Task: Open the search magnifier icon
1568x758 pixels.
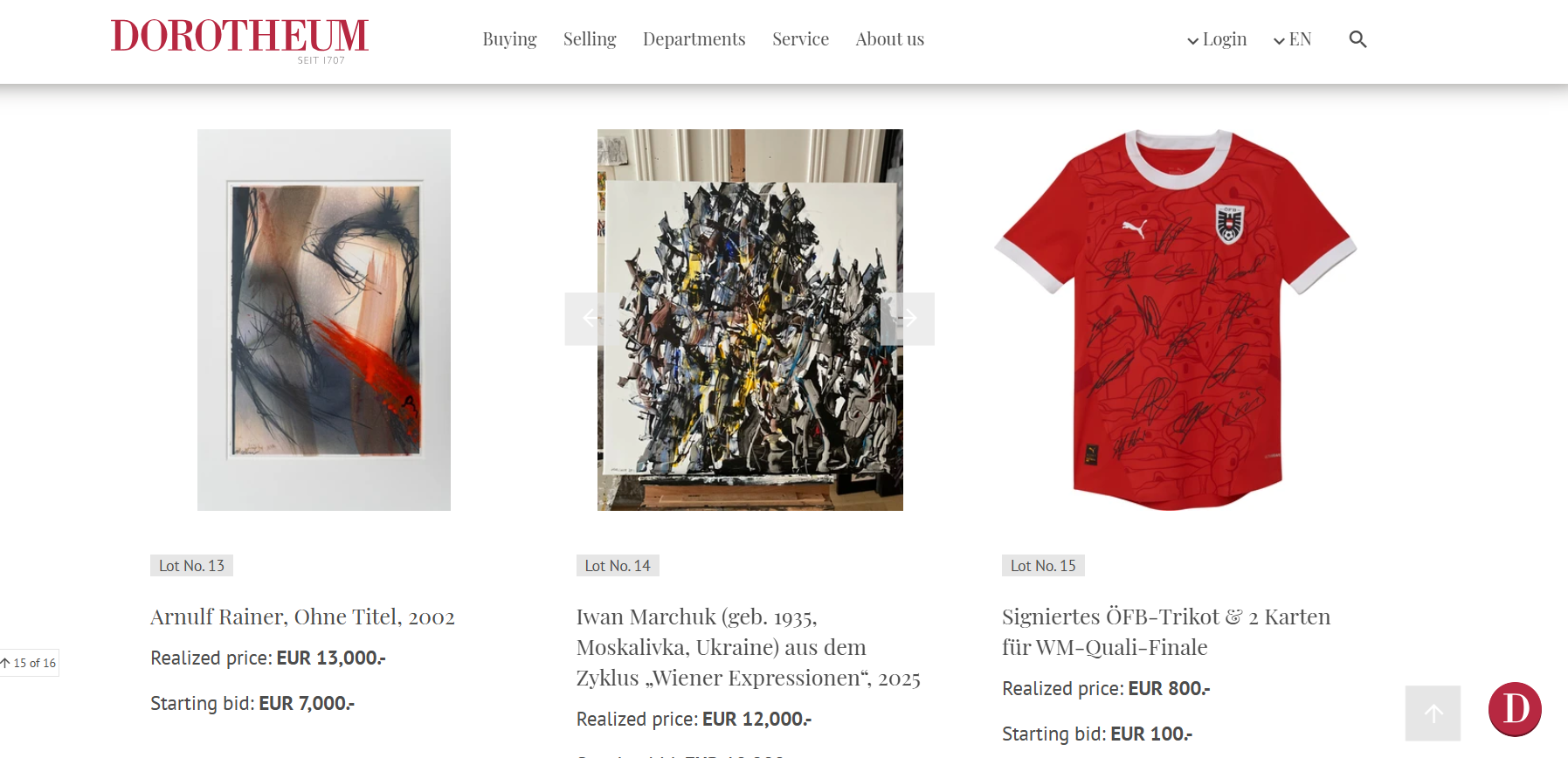Action: coord(1357,39)
